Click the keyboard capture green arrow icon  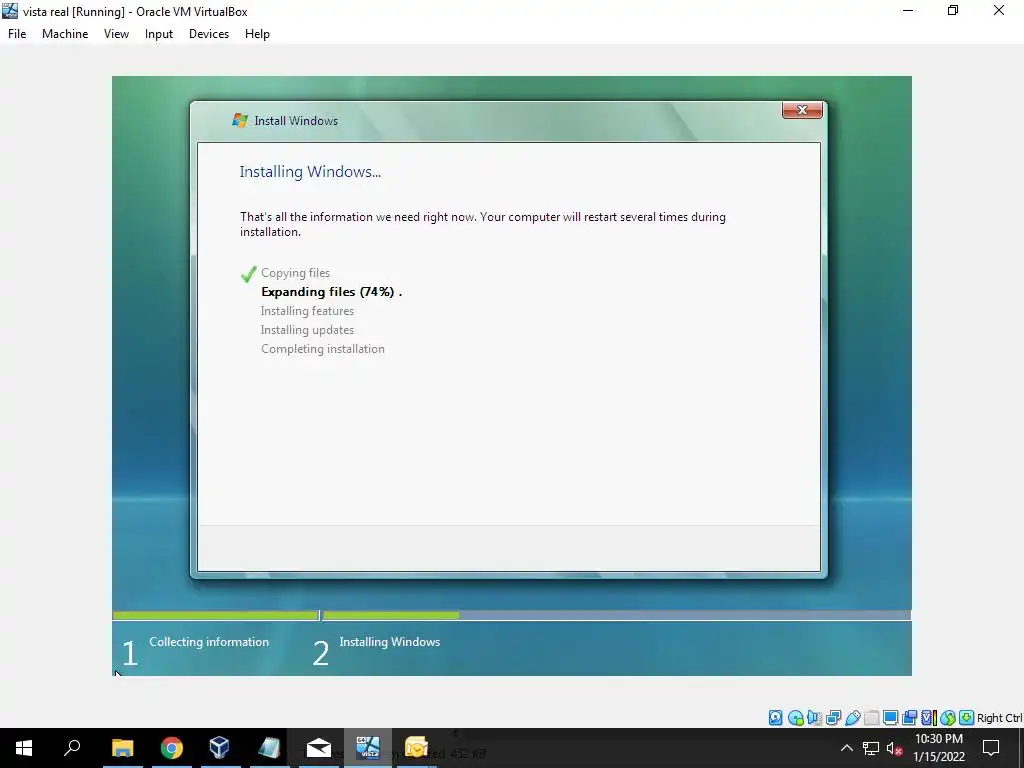pos(967,718)
